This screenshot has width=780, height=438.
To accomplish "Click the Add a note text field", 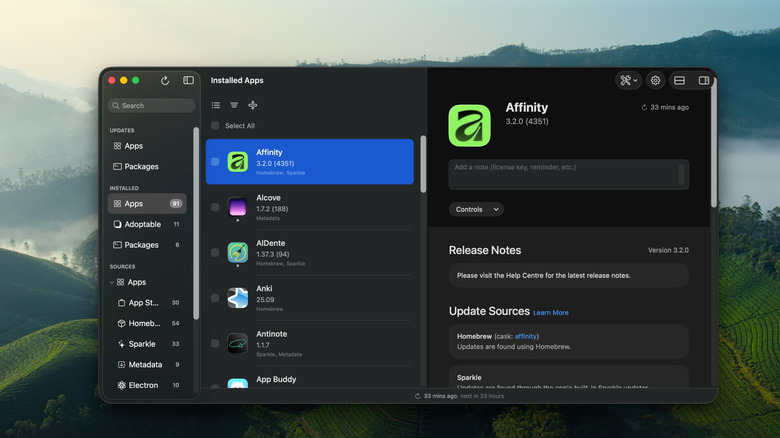I will click(569, 174).
